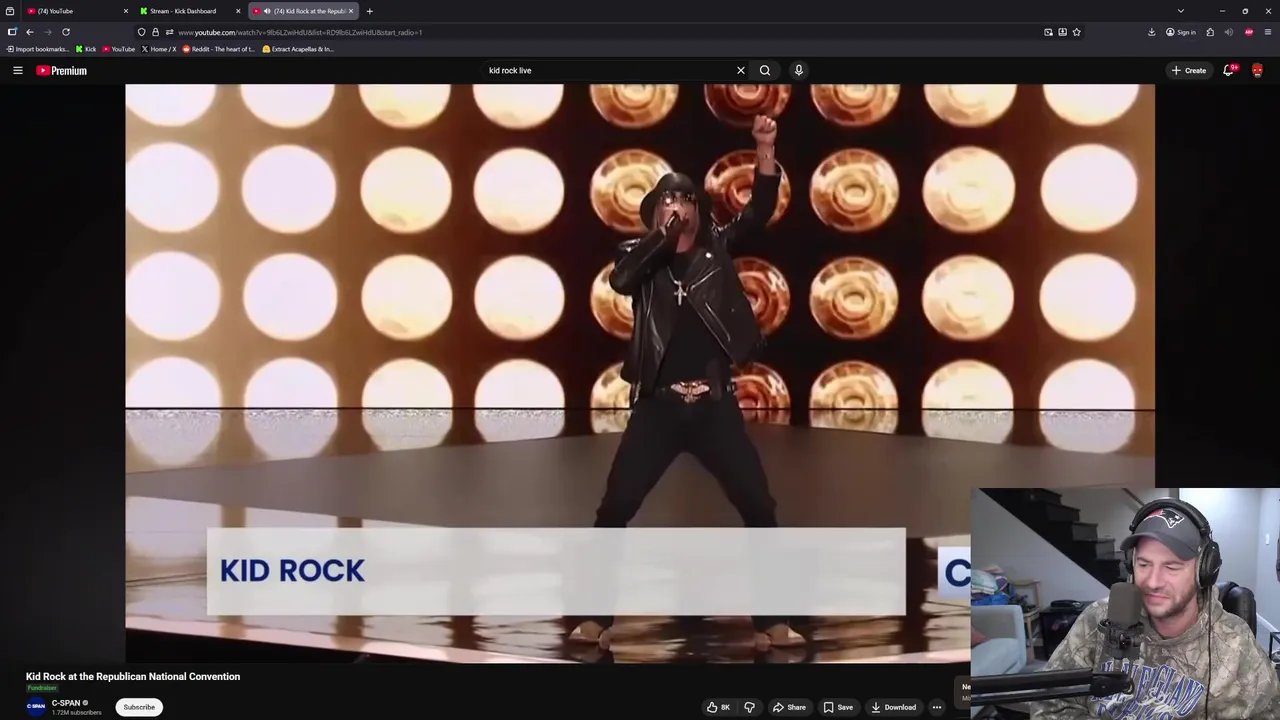The image size is (1280, 720).
Task: Like the video with thumbs up
Action: tap(718, 707)
